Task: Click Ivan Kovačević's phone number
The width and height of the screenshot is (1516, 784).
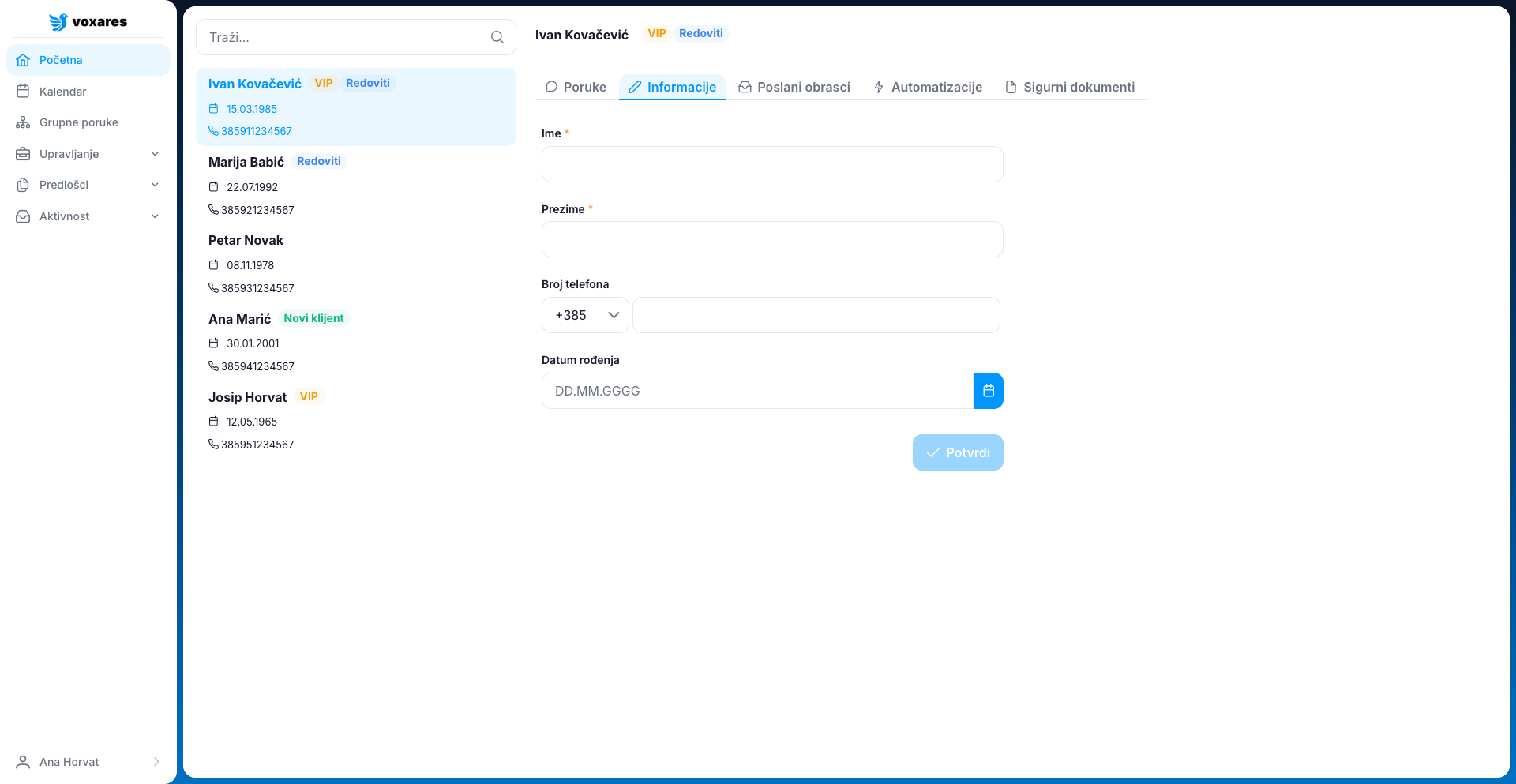Action: (x=256, y=131)
